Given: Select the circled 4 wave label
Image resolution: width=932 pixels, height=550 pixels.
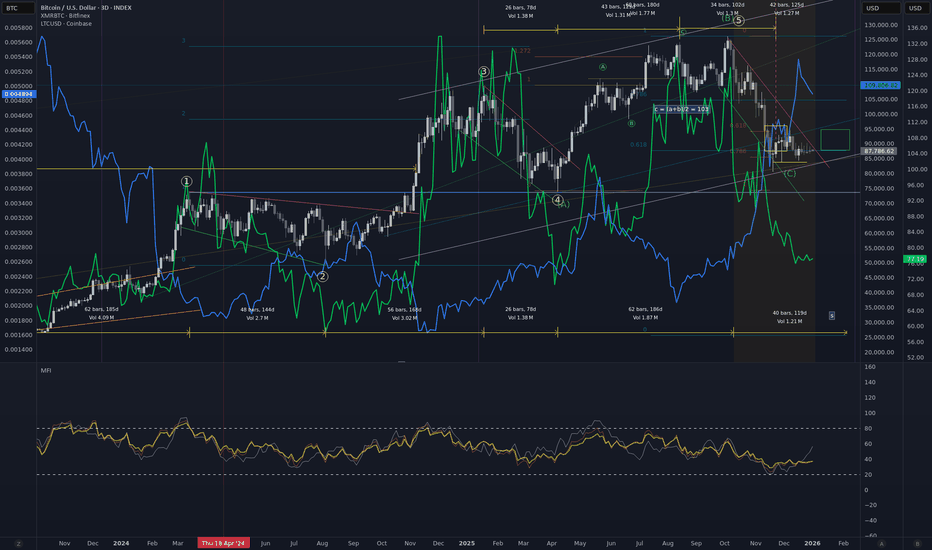Looking at the screenshot, I should click(557, 200).
